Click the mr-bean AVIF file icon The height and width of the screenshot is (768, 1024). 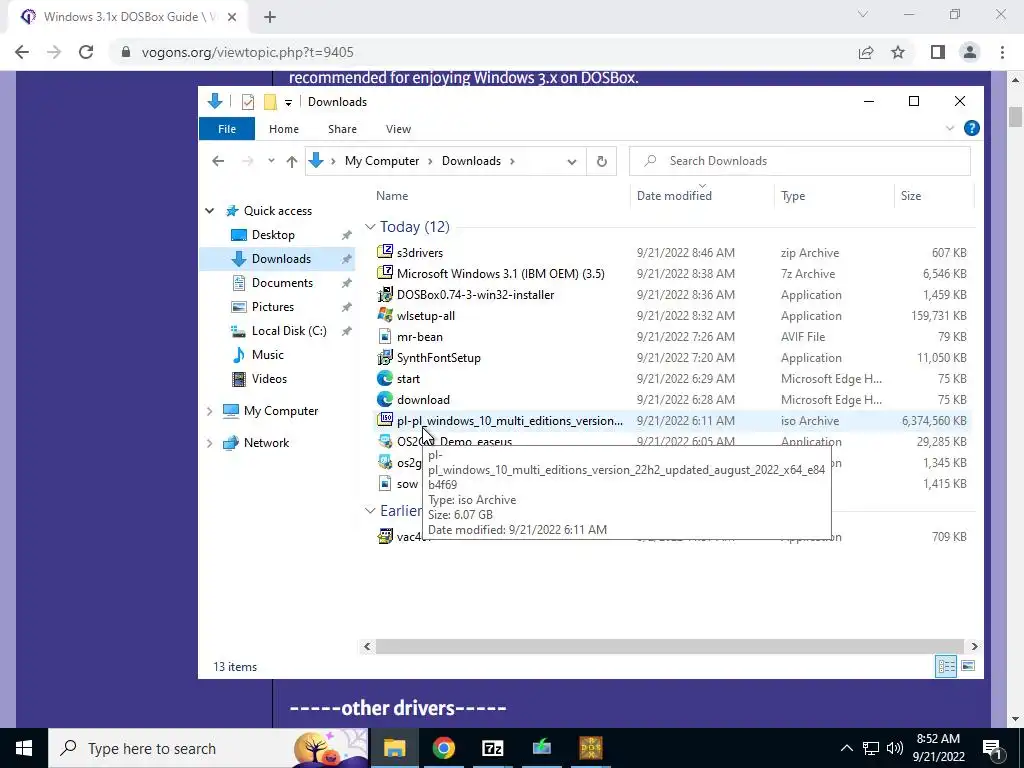385,336
